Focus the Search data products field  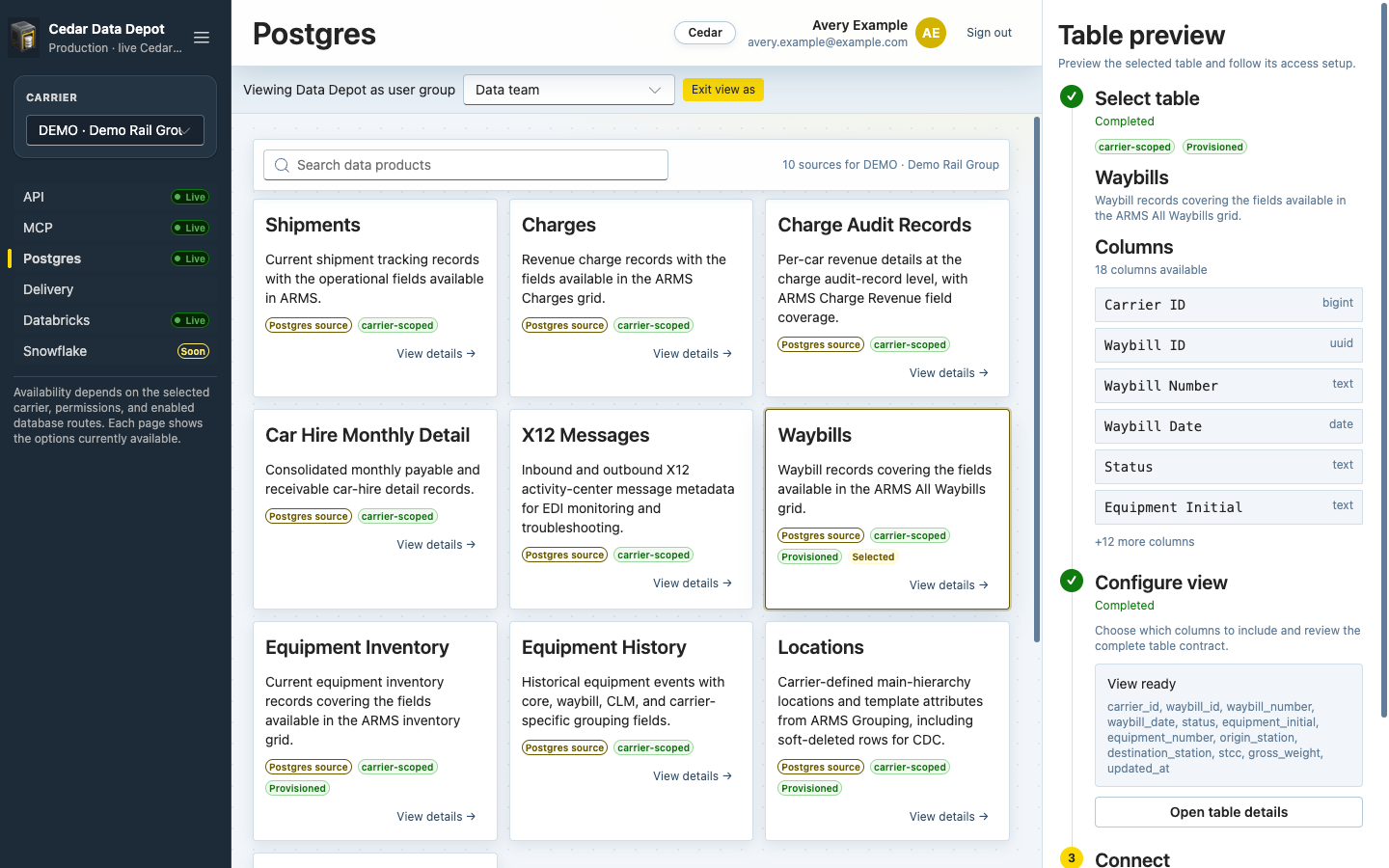coord(466,165)
